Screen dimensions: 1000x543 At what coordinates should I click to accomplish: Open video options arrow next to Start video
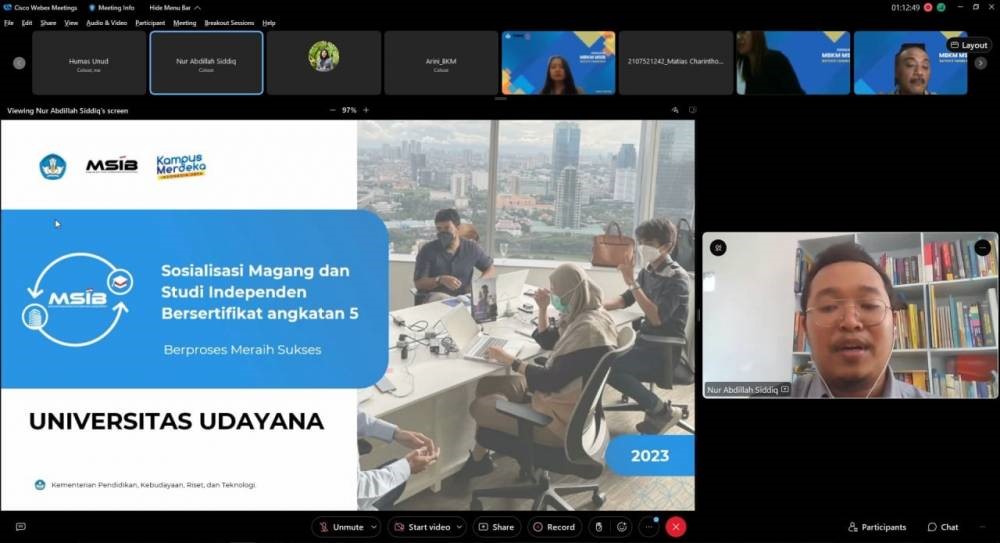[459, 527]
